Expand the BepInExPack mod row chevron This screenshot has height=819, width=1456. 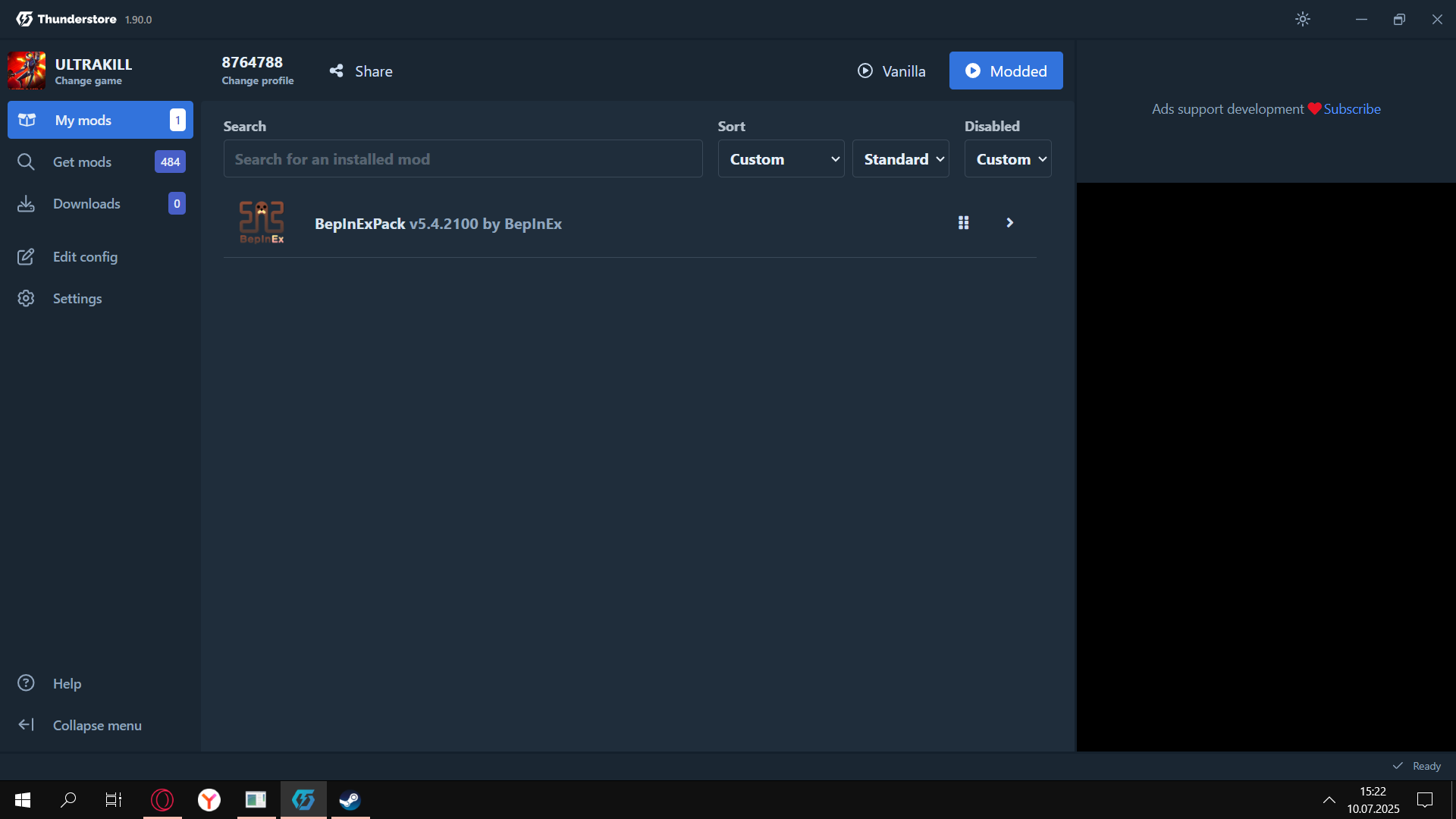tap(1009, 222)
